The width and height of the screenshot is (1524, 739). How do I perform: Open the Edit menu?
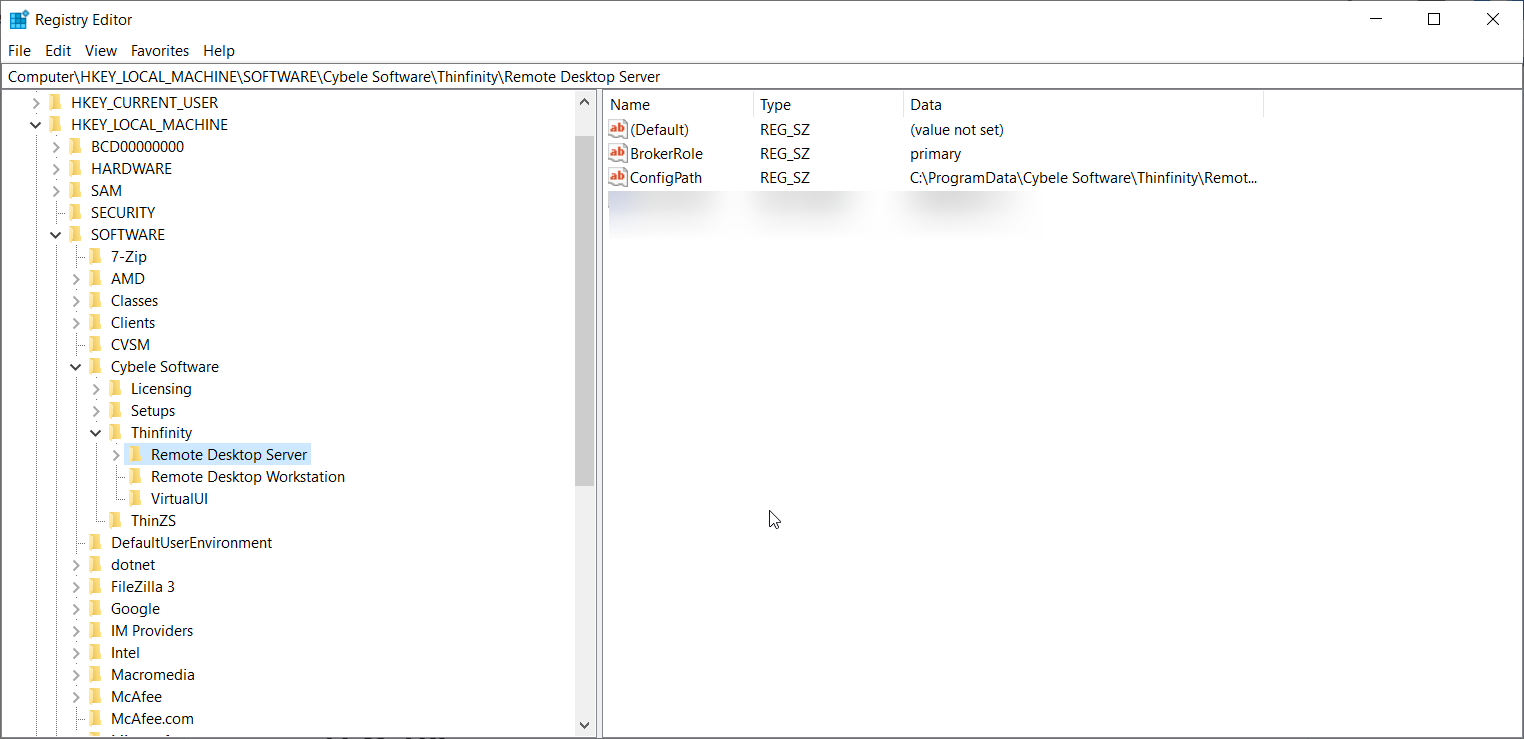[x=57, y=50]
